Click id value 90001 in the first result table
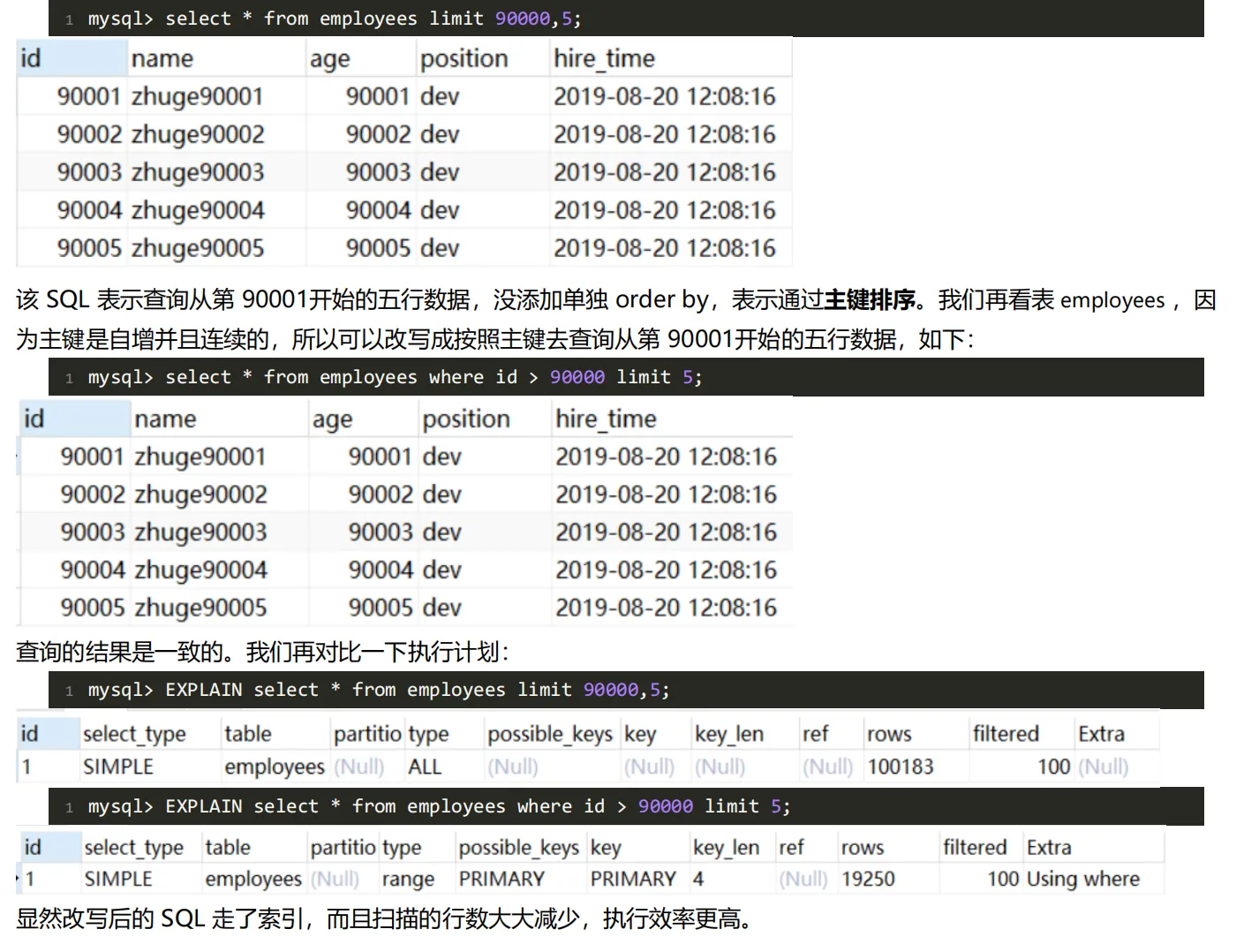This screenshot has width=1259, height=952. tap(89, 96)
